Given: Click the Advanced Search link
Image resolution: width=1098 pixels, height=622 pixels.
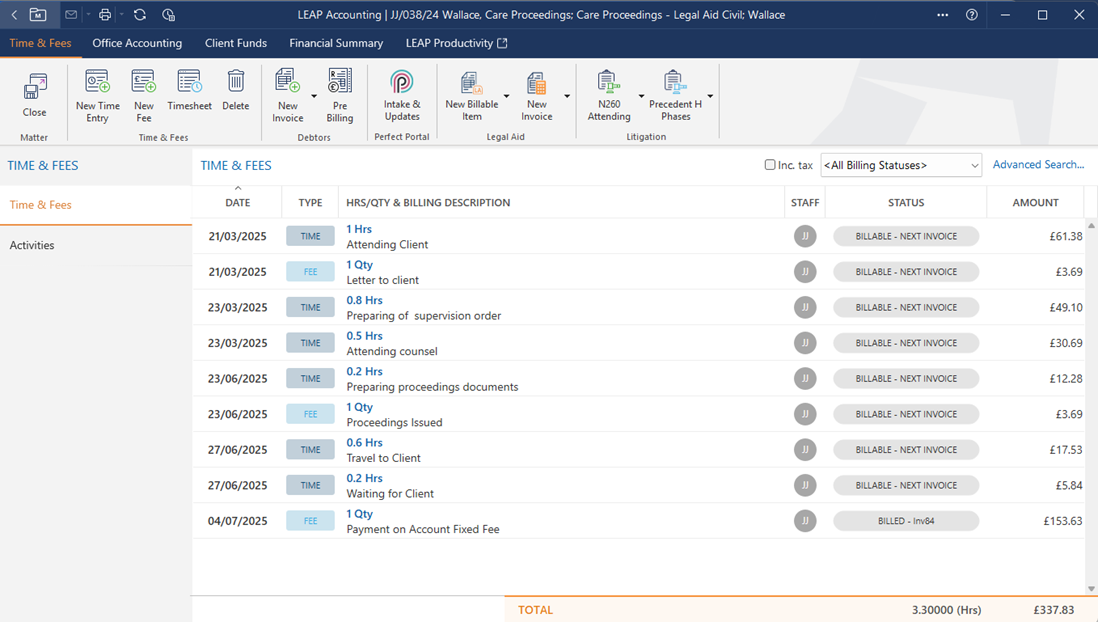Looking at the screenshot, I should pos(1038,165).
